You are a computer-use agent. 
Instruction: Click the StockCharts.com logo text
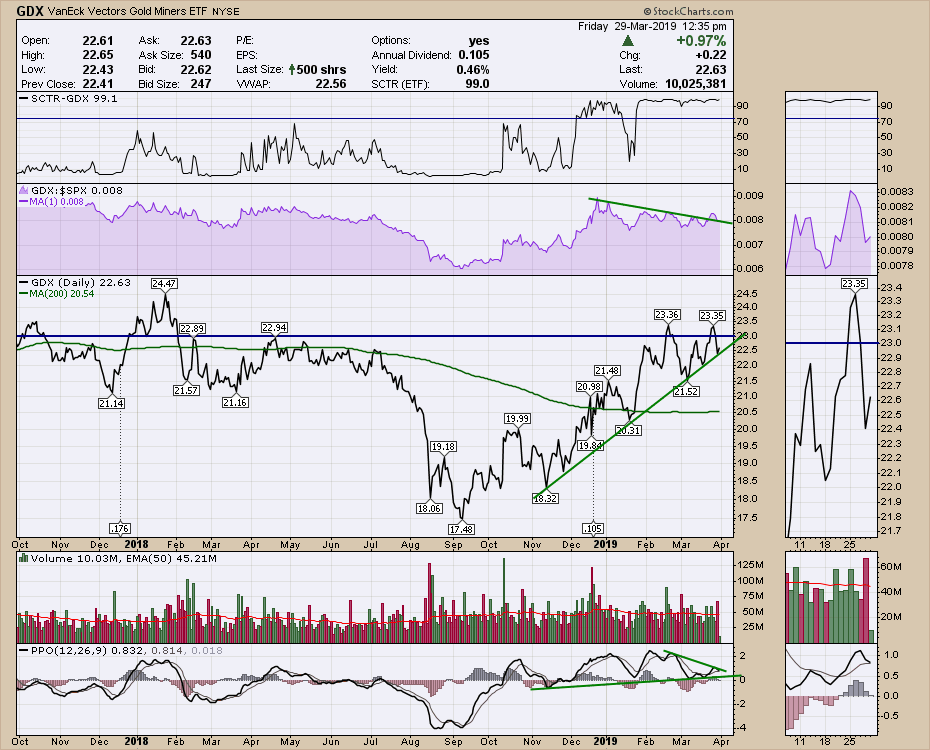pyautogui.click(x=688, y=11)
